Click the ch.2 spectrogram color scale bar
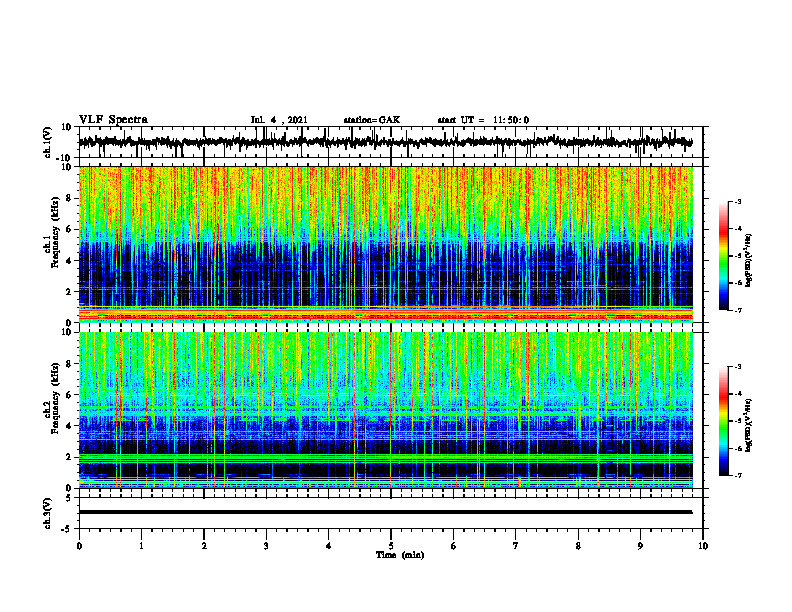The height and width of the screenshot is (612, 792). point(723,421)
